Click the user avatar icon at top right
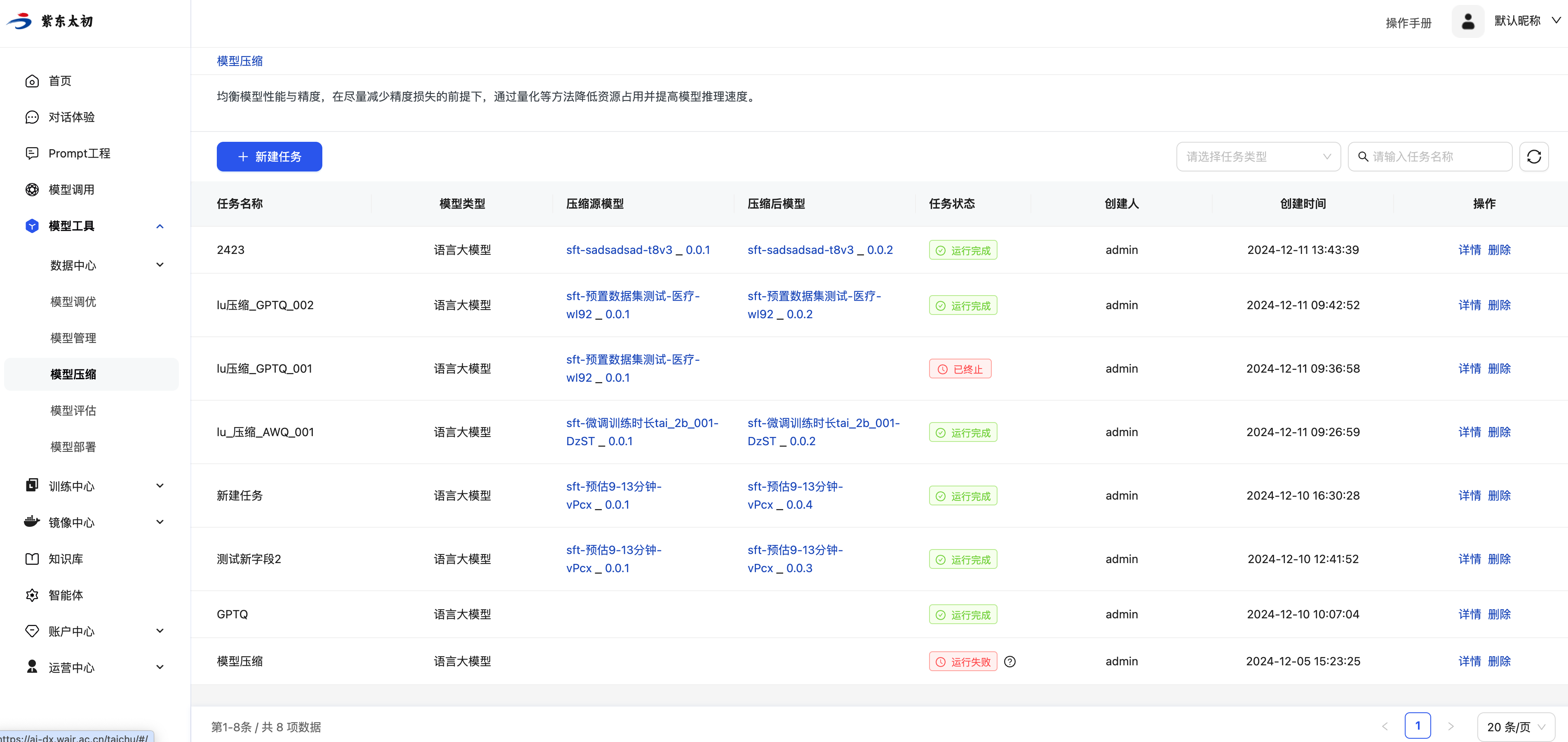 [x=1467, y=21]
